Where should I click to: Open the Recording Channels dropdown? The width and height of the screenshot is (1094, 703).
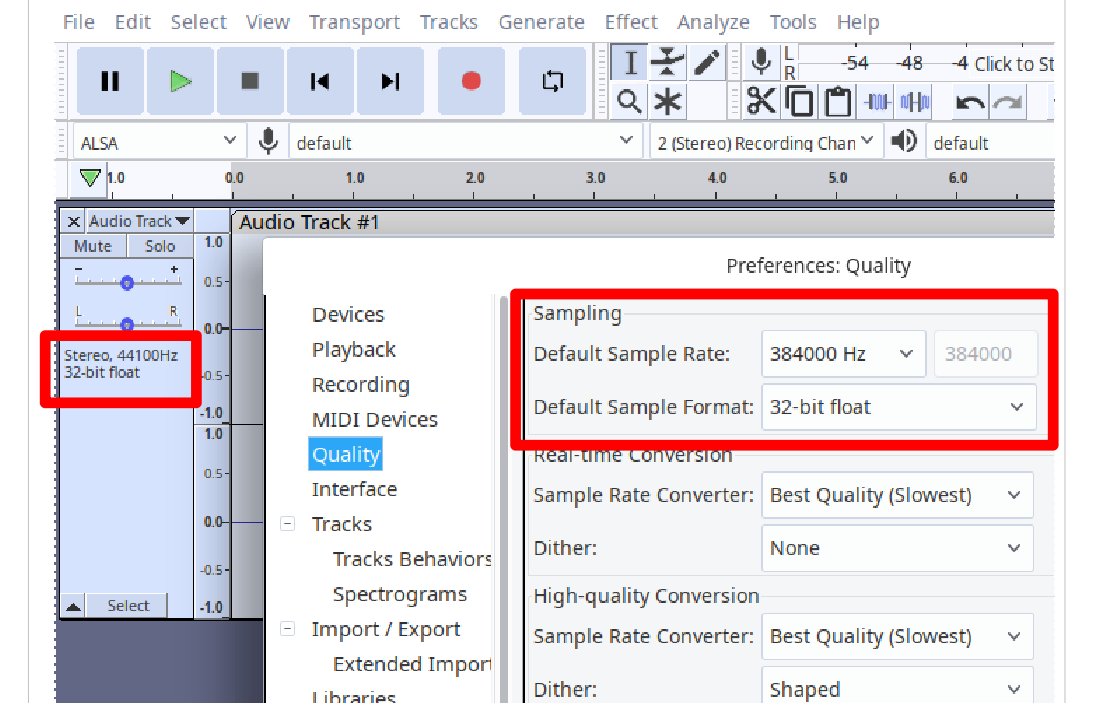766,142
